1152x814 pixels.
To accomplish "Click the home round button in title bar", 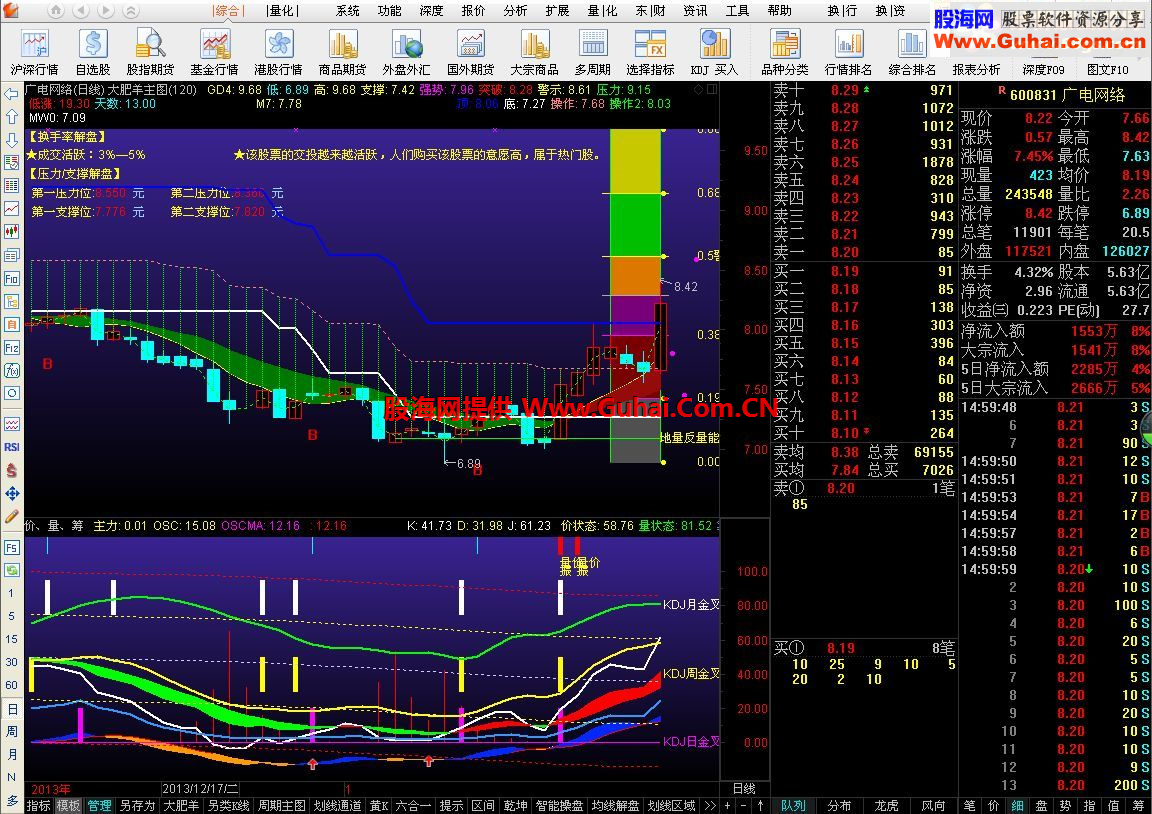I will tap(56, 10).
